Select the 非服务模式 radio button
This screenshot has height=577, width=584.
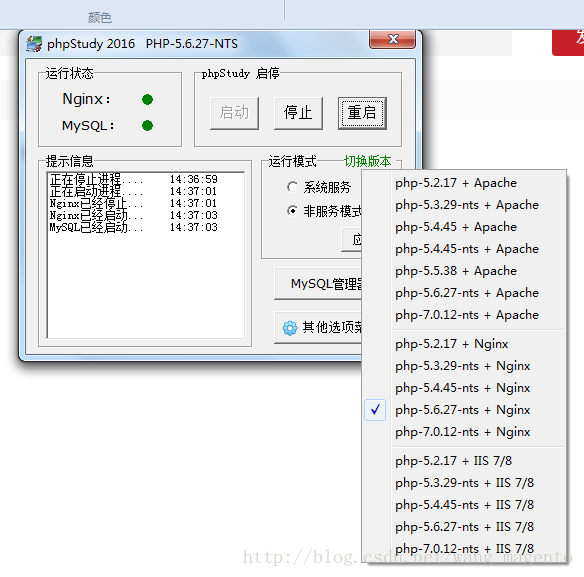(x=292, y=211)
